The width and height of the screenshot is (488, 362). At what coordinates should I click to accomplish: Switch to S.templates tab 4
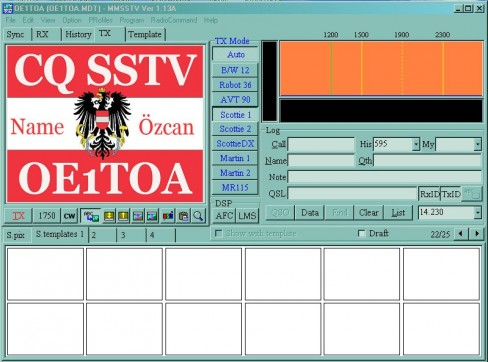[160, 235]
